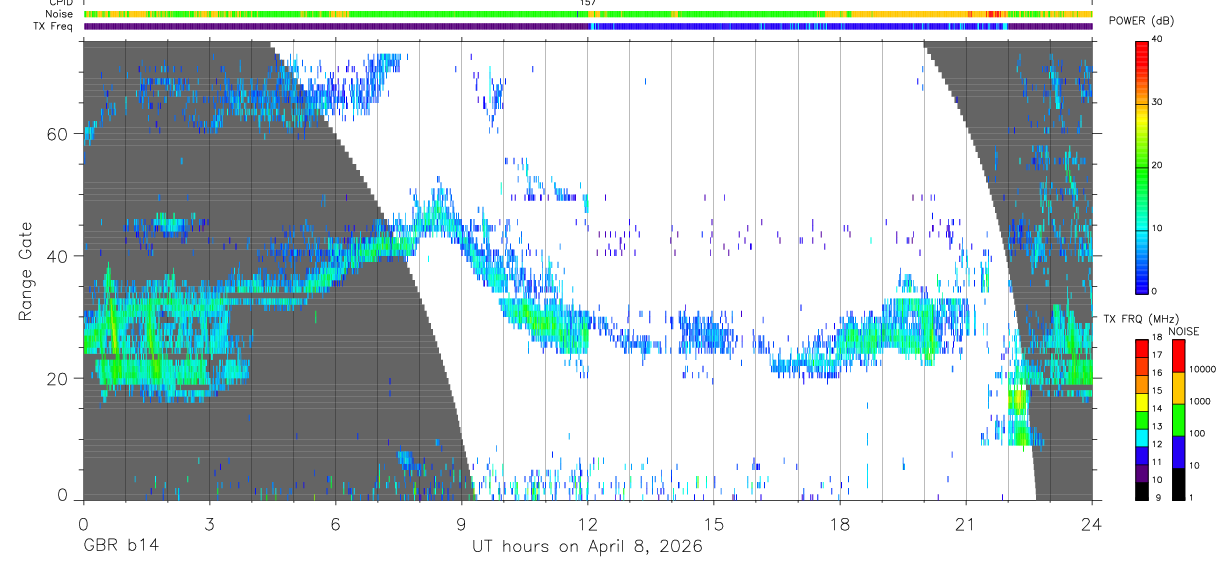Click x-axis tick label '6'
The image size is (1228, 567).
335,523
